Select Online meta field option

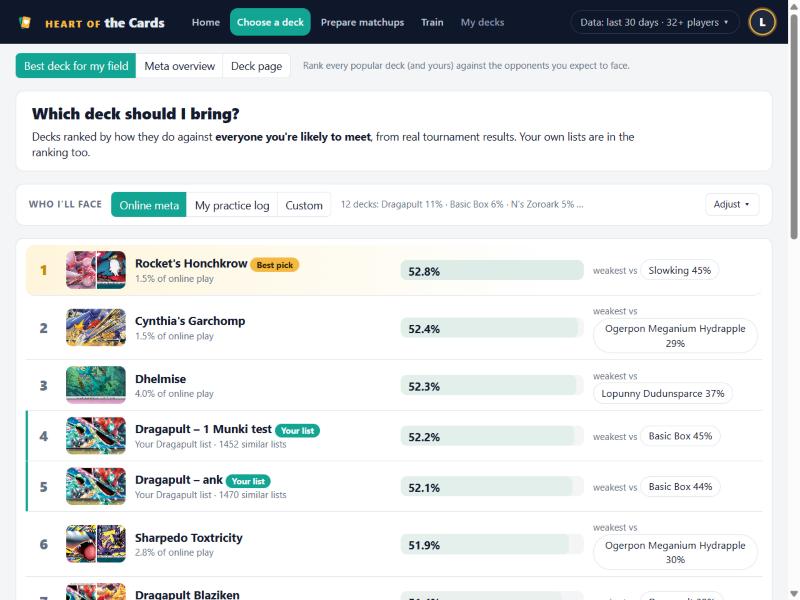click(x=149, y=205)
